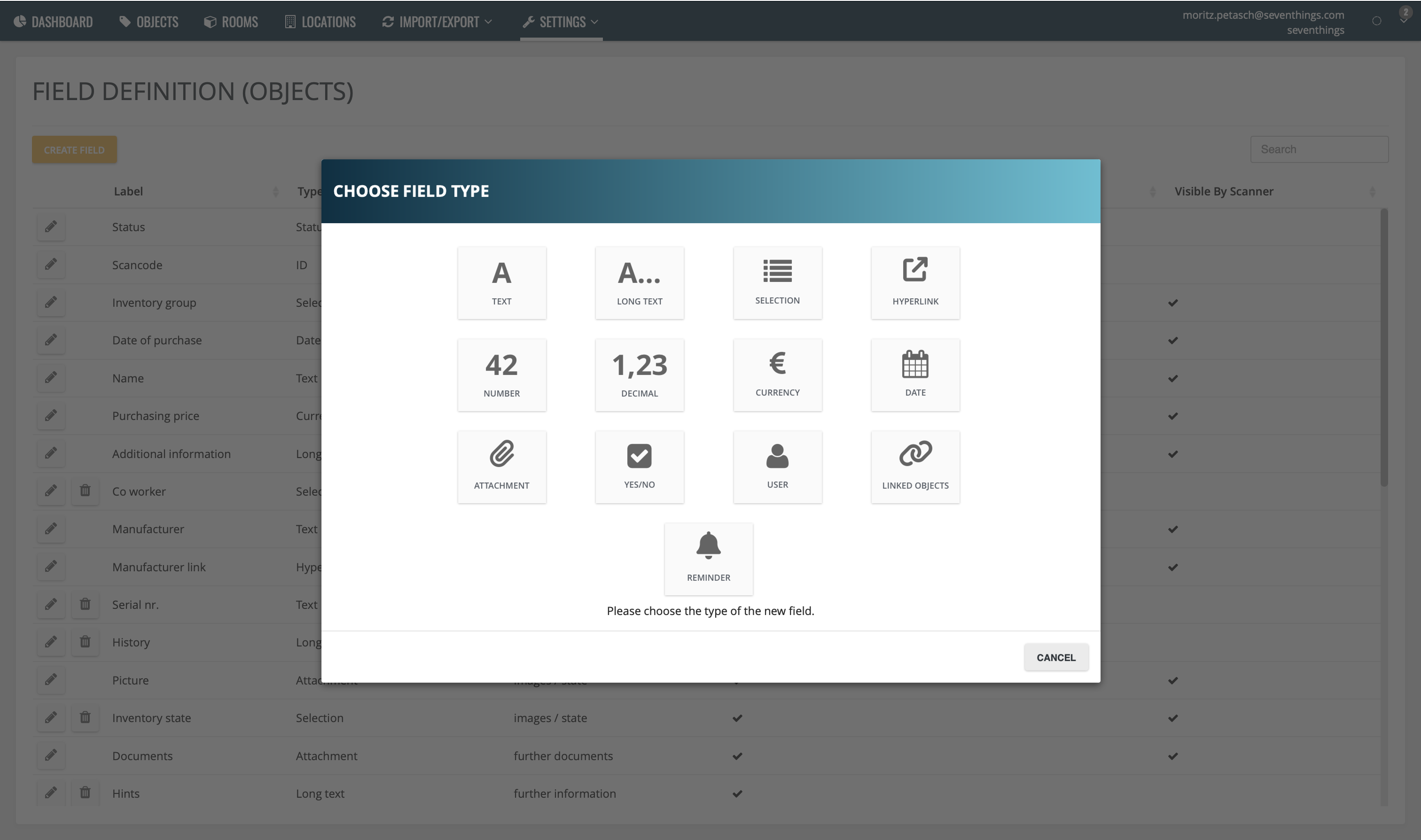1421x840 pixels.
Task: Select the Number field type
Action: coord(501,375)
